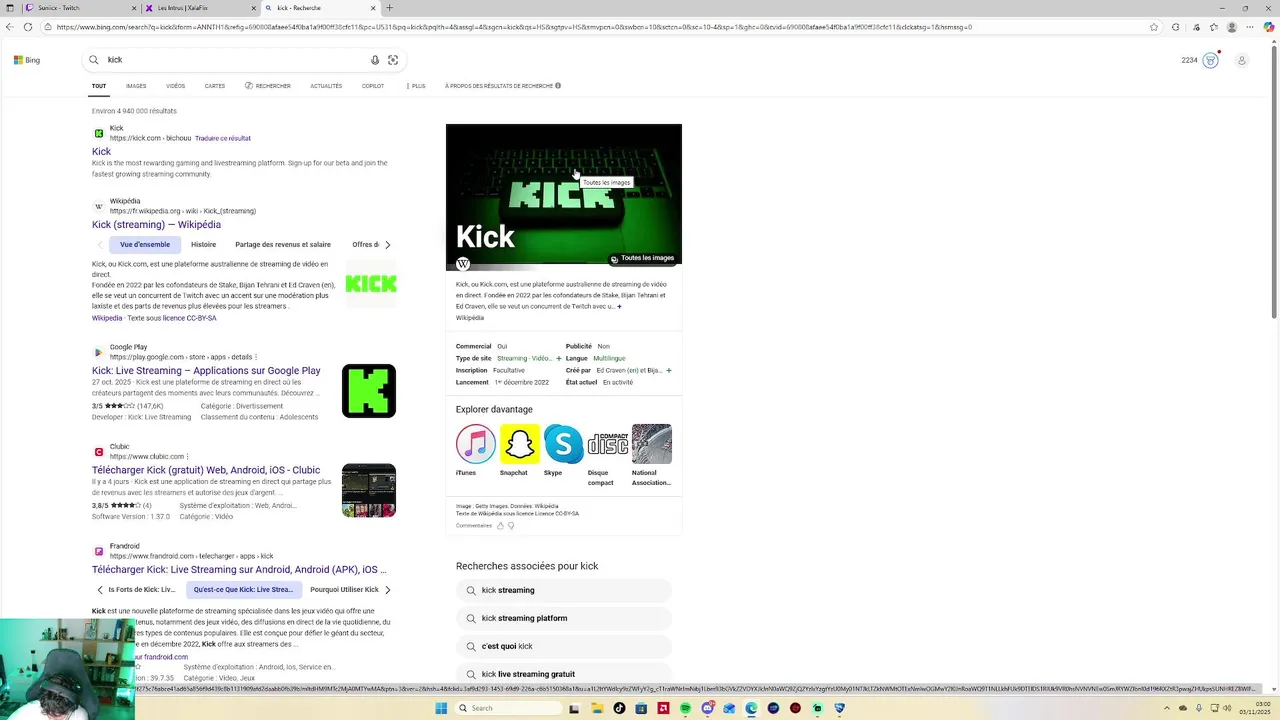Expand Wikipedia description plus sign
The image size is (1280, 720).
tap(619, 306)
